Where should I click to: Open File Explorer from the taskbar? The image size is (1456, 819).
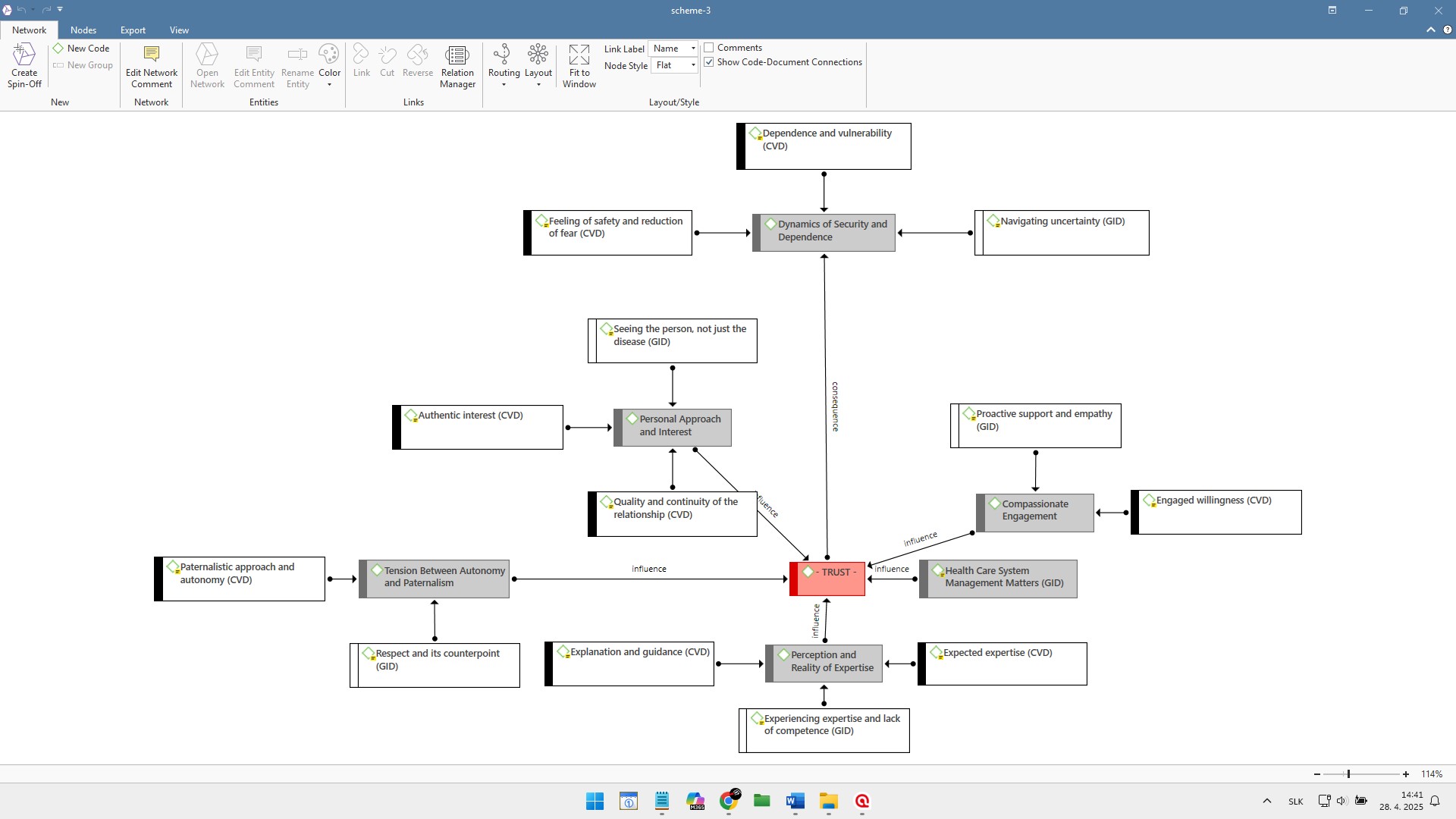(x=828, y=801)
